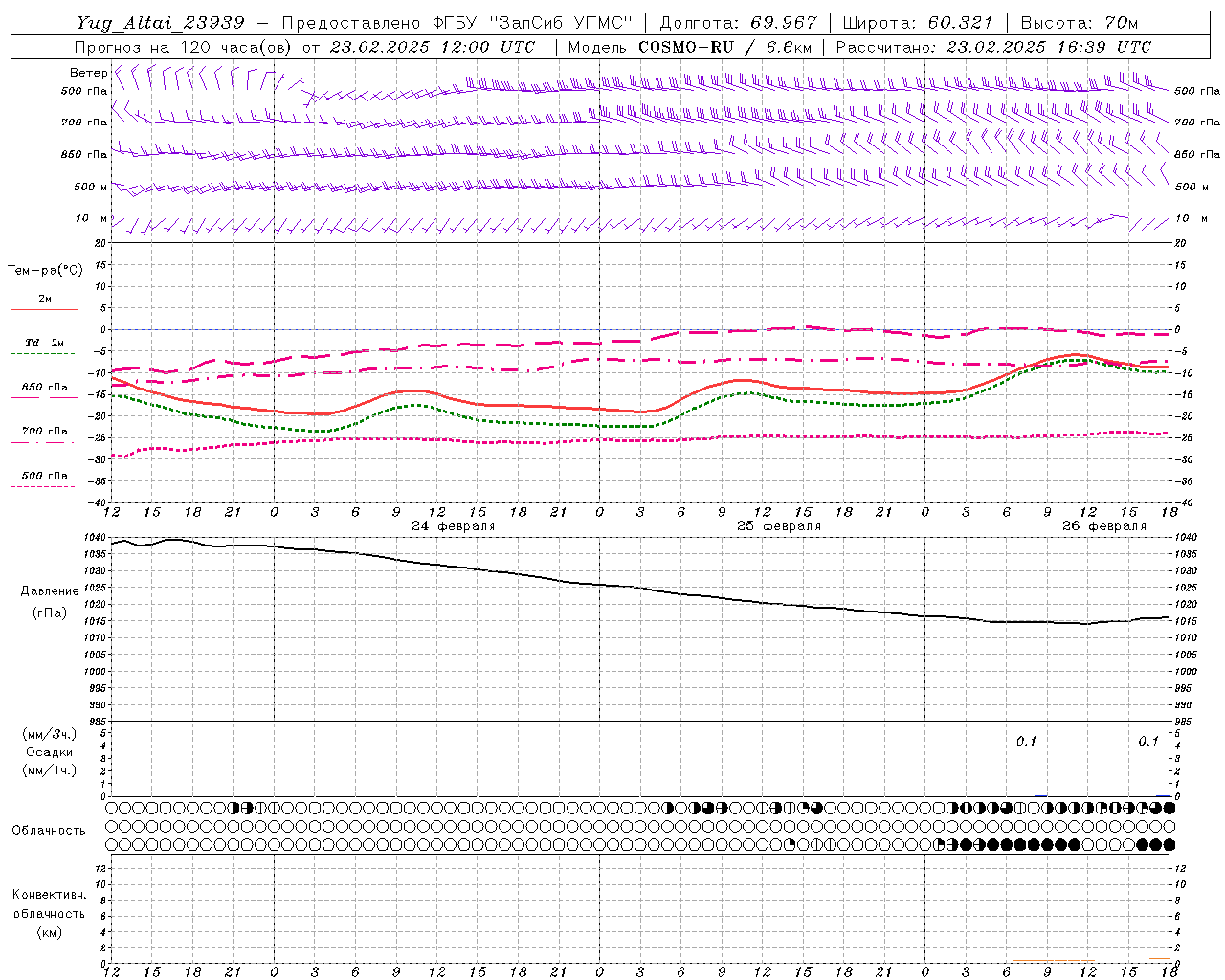Click the red 850 гПа temperature legend line
1225x980 pixels.
(44, 396)
